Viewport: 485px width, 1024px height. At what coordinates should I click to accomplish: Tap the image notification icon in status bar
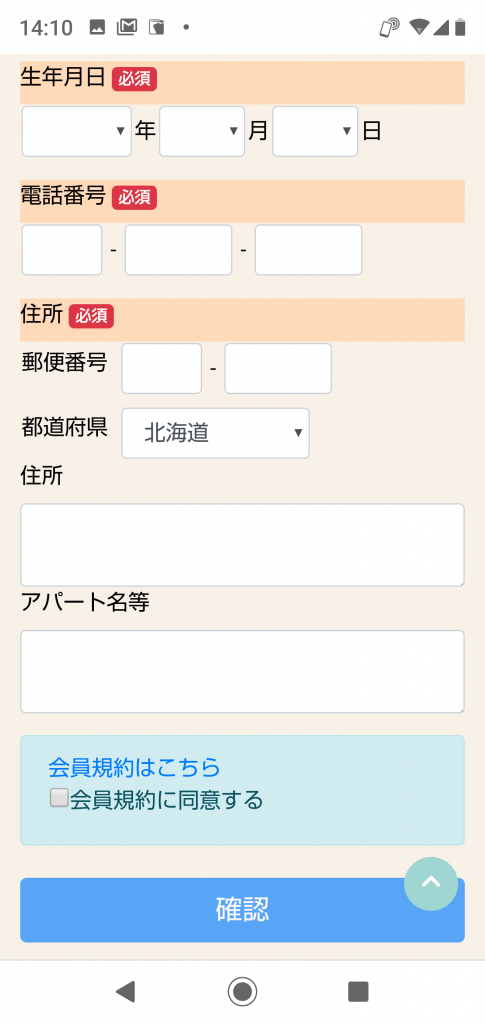pyautogui.click(x=97, y=27)
